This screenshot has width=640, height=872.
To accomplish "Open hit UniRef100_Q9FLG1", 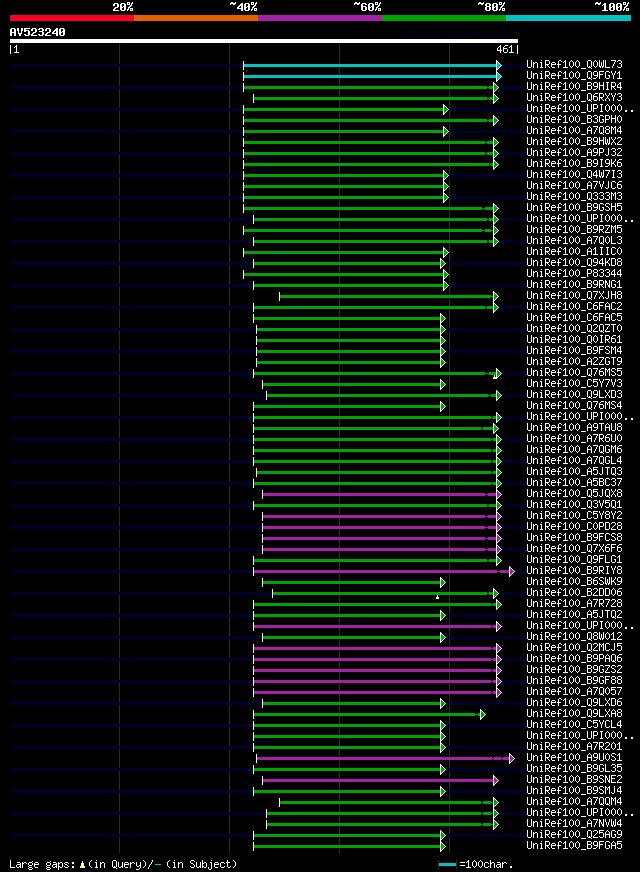I will click(x=574, y=560).
